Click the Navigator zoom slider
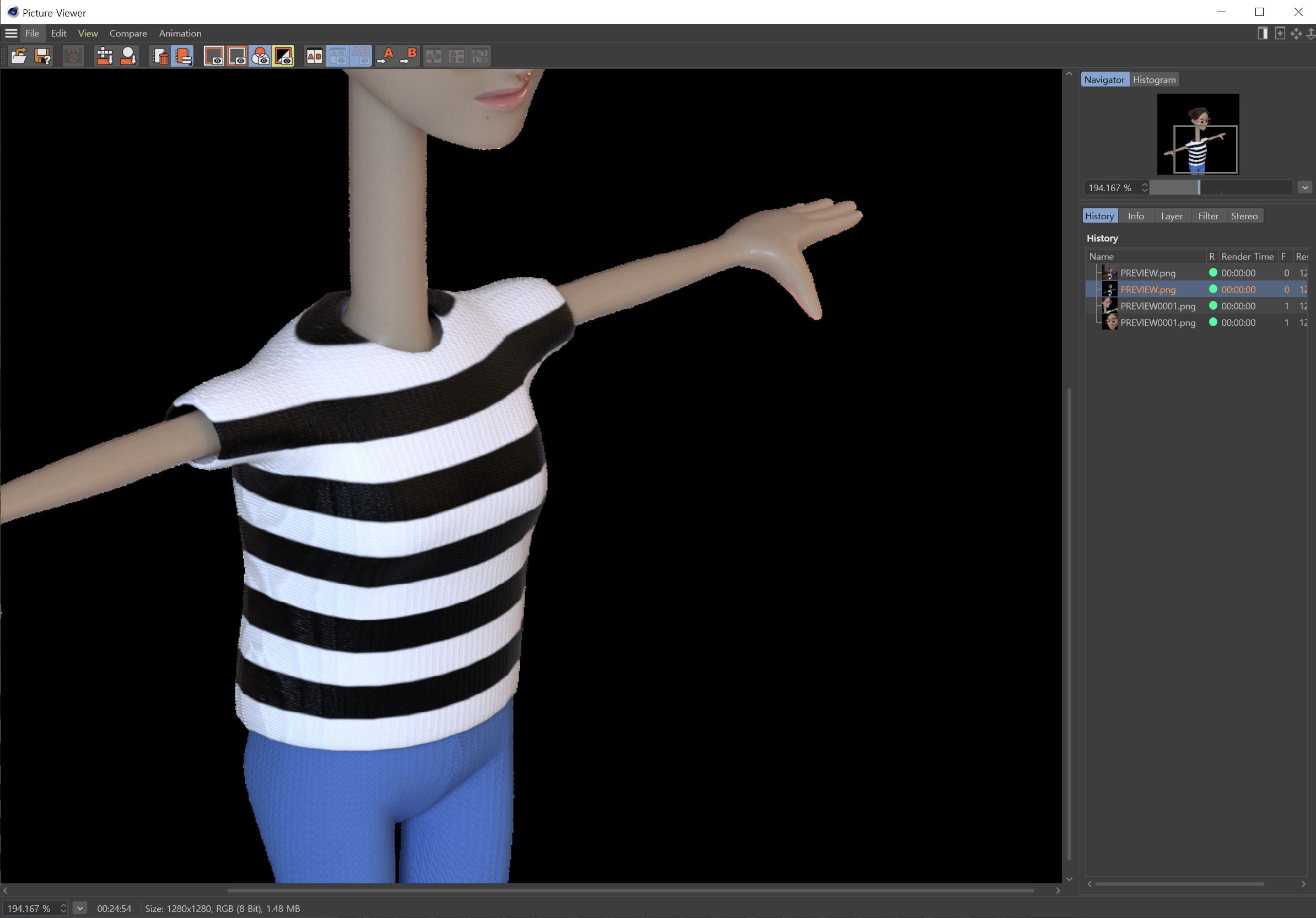1316x918 pixels. 1221,188
